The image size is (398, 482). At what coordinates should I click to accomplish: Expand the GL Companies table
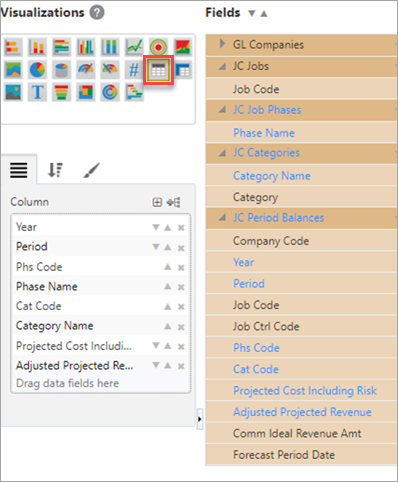coord(222,44)
